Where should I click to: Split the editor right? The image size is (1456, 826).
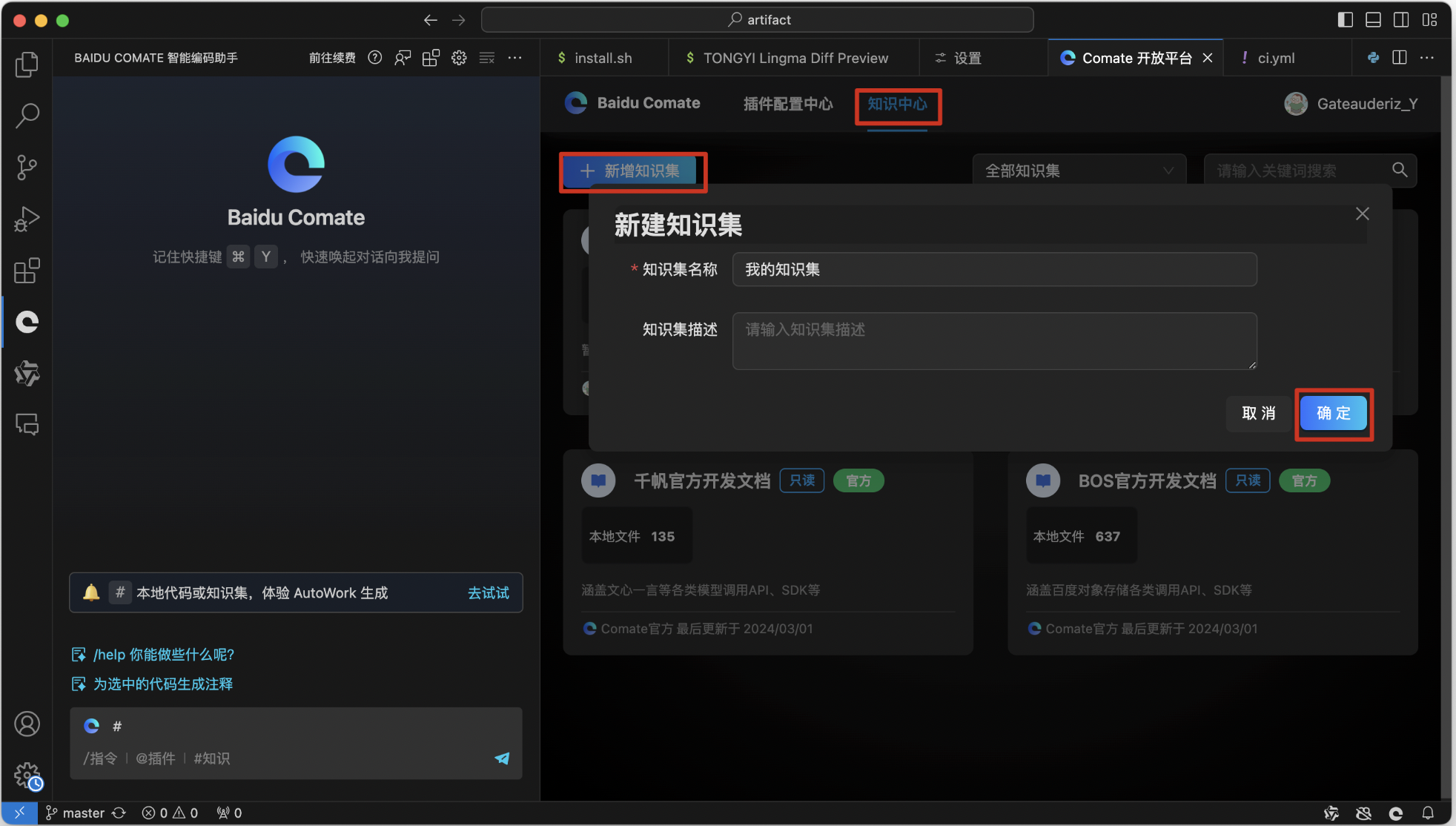coord(1400,58)
